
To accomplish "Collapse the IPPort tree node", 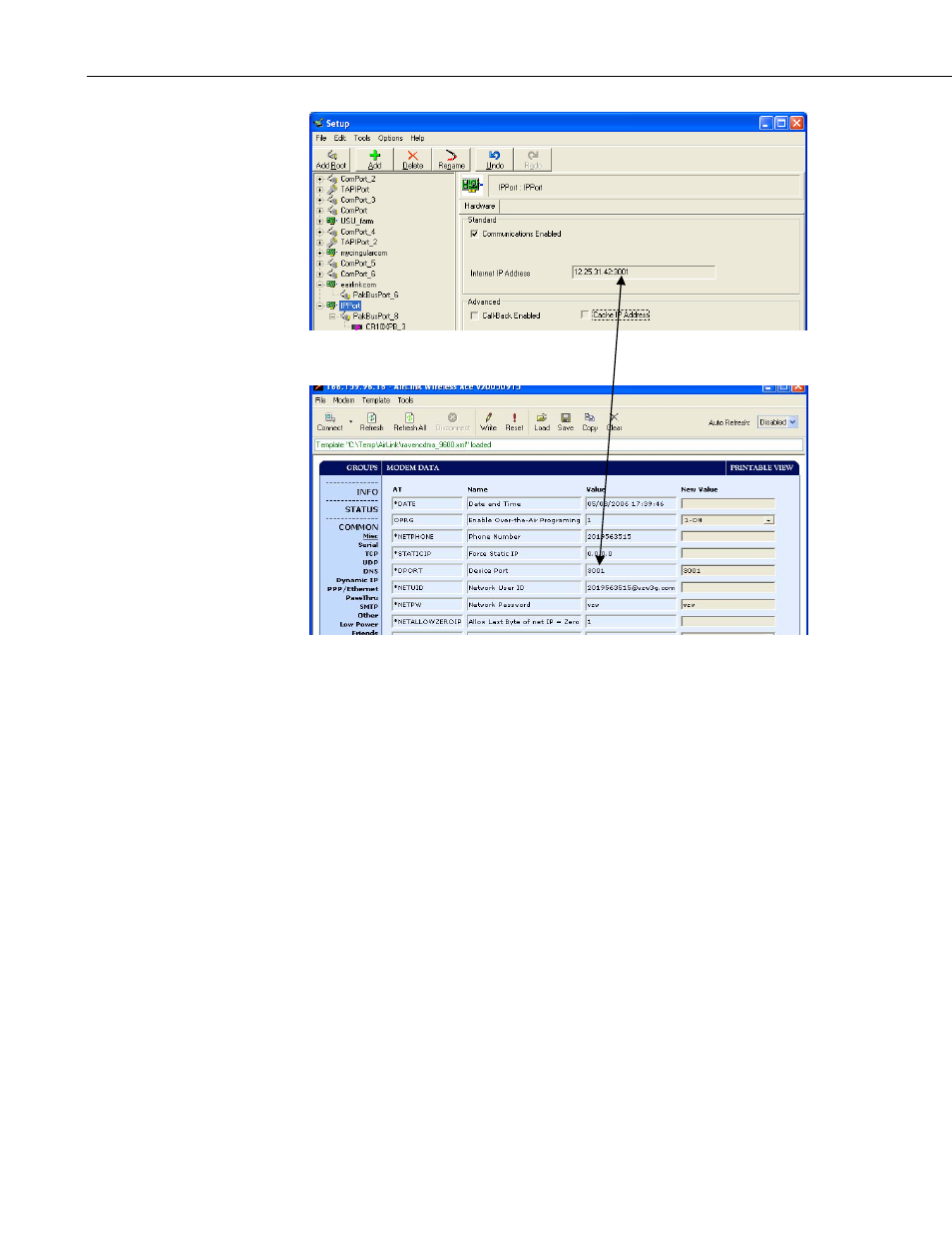I will coord(319,306).
